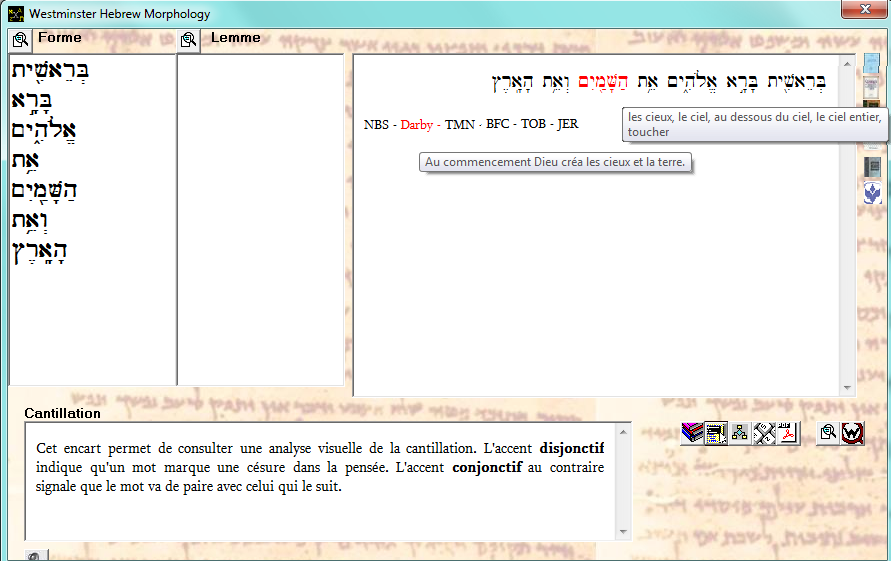Click the small icon below the Cantillation box
891x561 pixels.
click(36, 555)
